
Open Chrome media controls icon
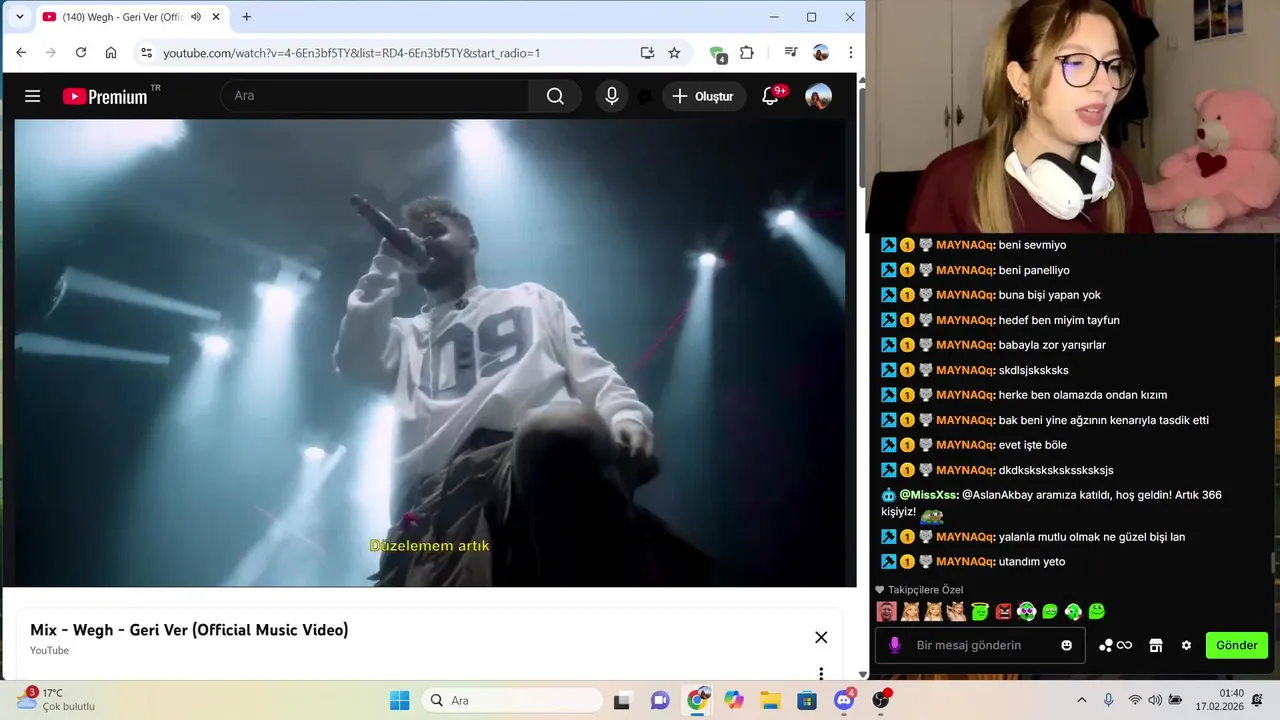coord(790,53)
